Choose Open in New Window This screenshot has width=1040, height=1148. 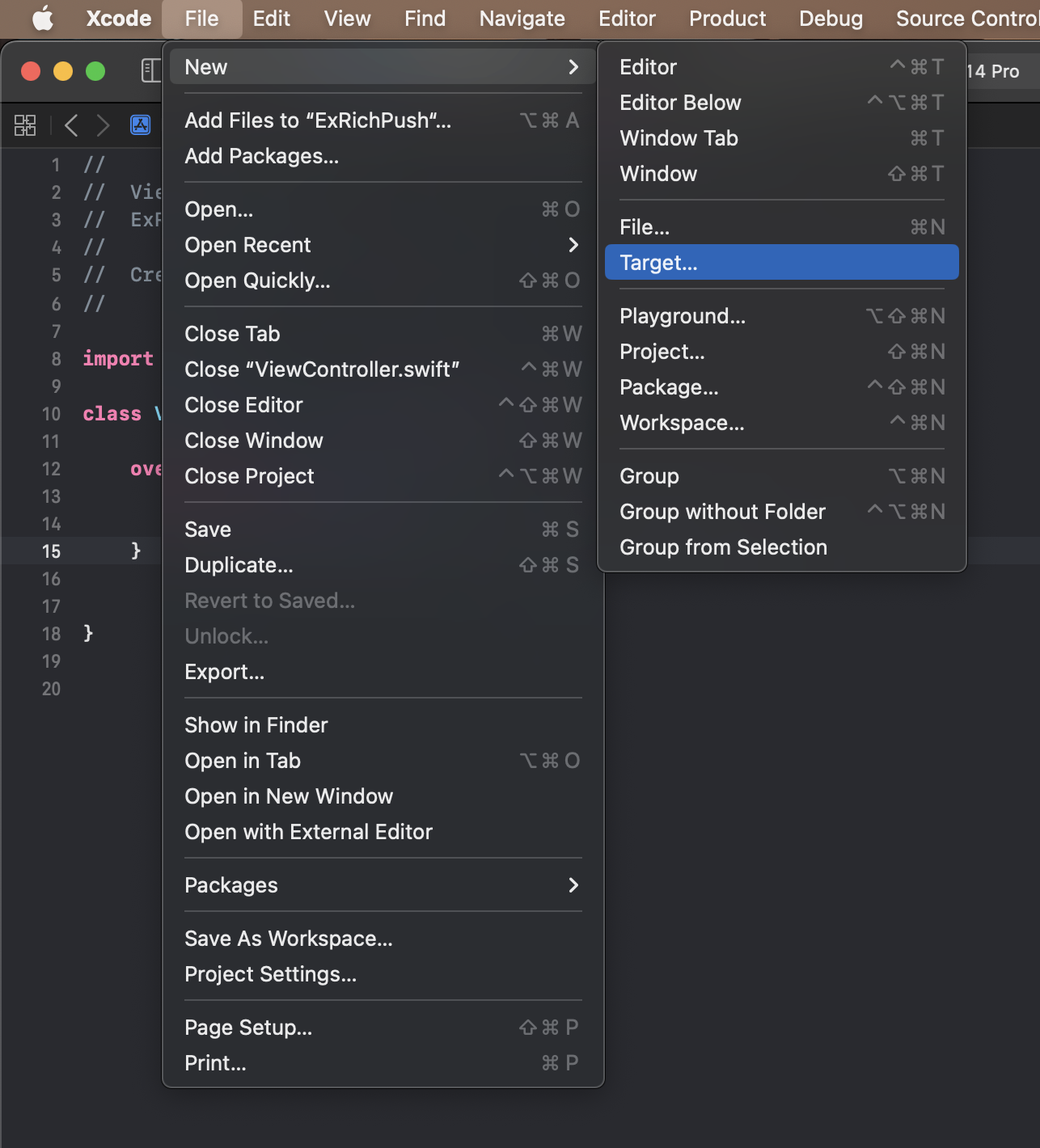pyautogui.click(x=383, y=796)
